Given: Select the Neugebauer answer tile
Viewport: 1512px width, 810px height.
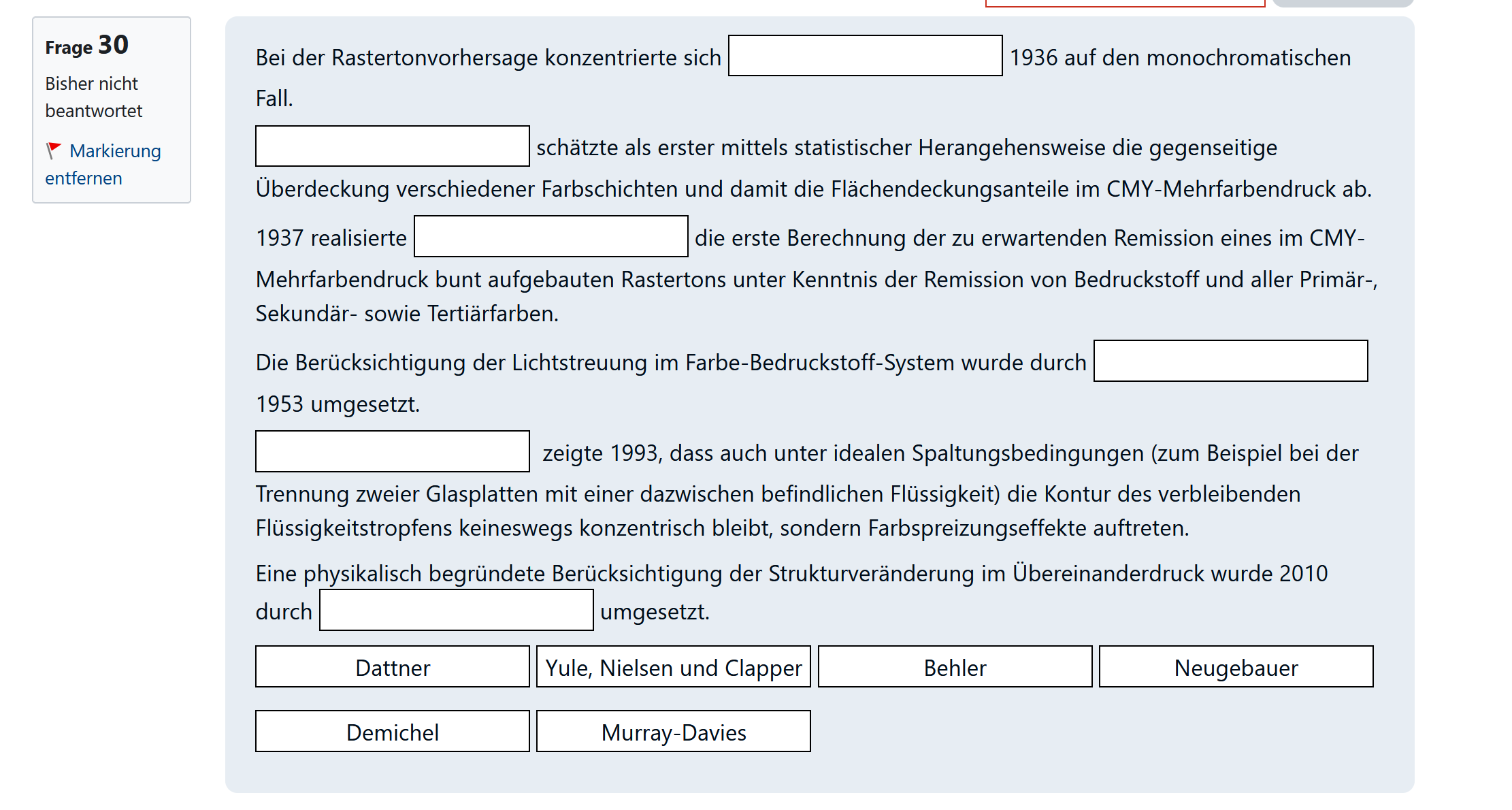Looking at the screenshot, I should tap(1236, 667).
